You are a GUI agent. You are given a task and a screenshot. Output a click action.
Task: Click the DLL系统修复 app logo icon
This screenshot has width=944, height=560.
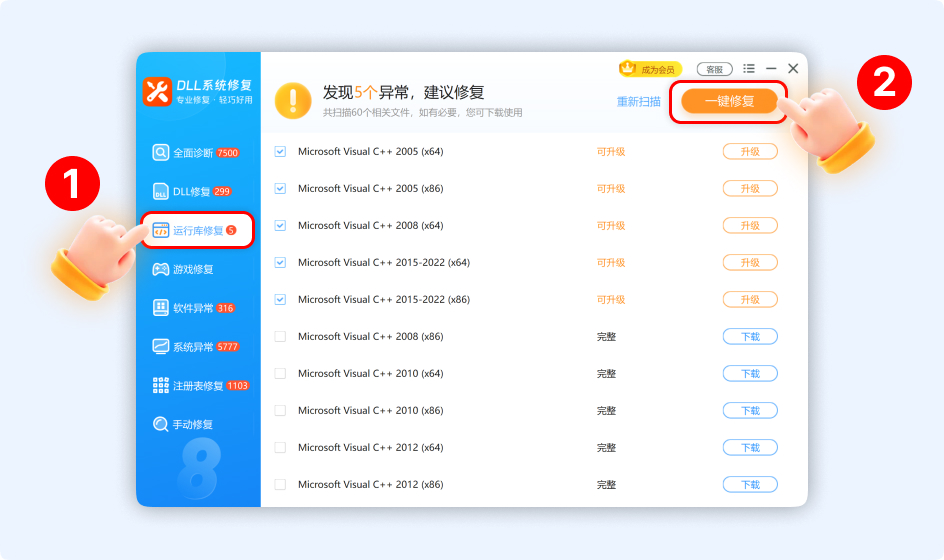click(x=157, y=92)
